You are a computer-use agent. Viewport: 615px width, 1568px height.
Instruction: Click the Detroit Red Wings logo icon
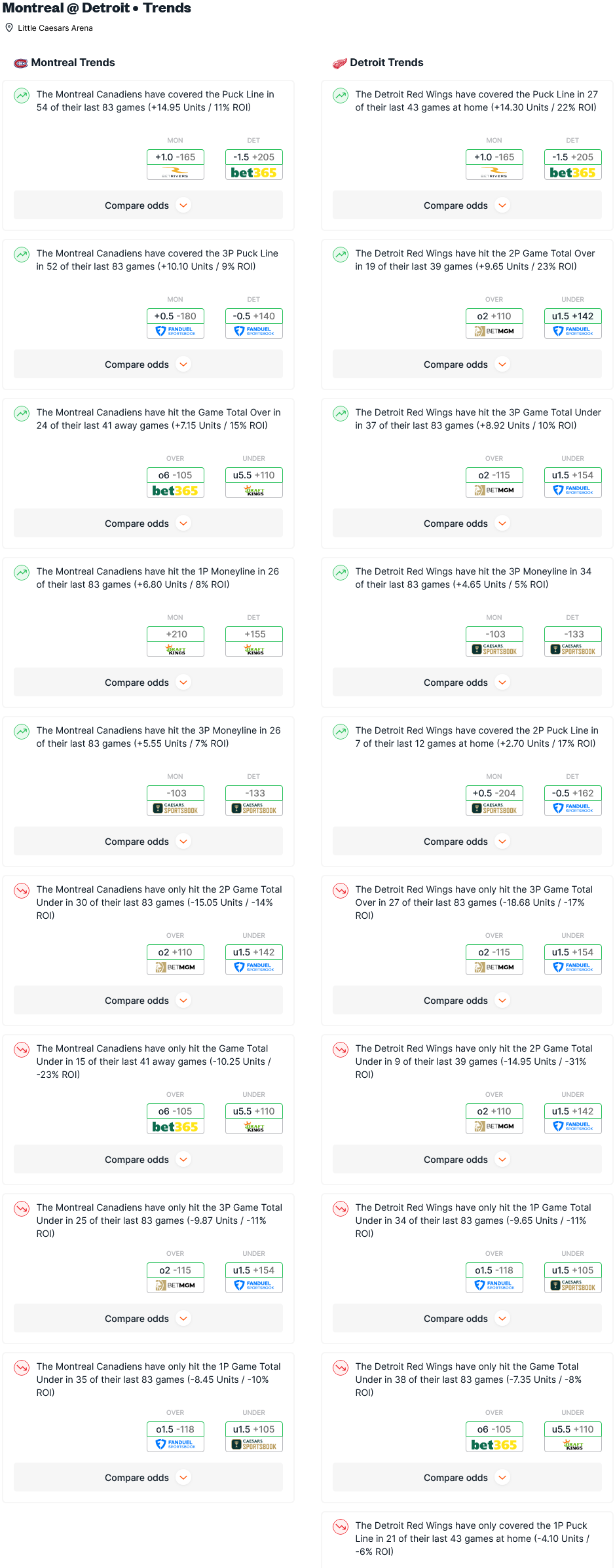pyautogui.click(x=339, y=63)
